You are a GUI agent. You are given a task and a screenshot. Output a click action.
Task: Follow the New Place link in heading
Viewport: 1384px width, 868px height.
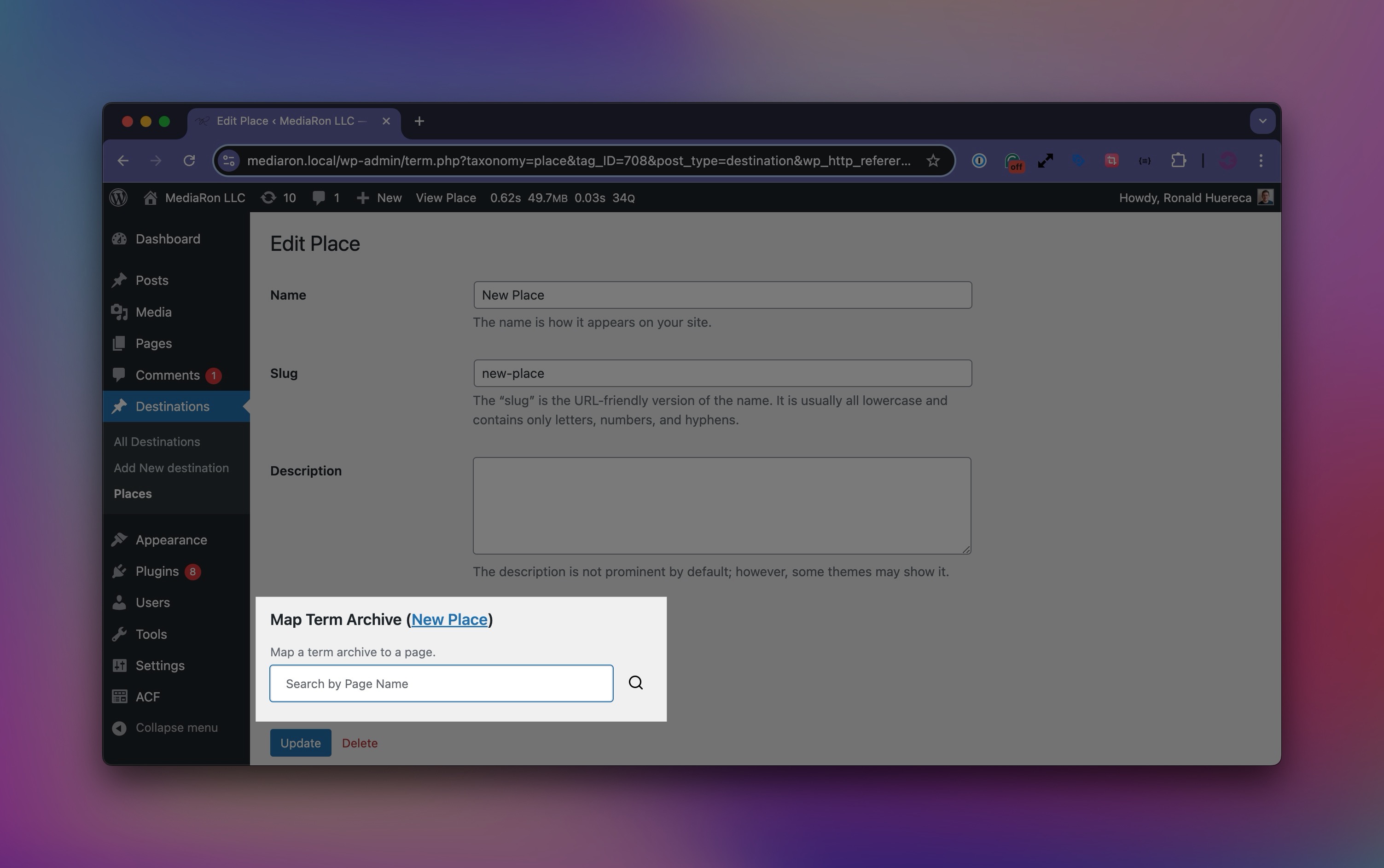coord(449,619)
